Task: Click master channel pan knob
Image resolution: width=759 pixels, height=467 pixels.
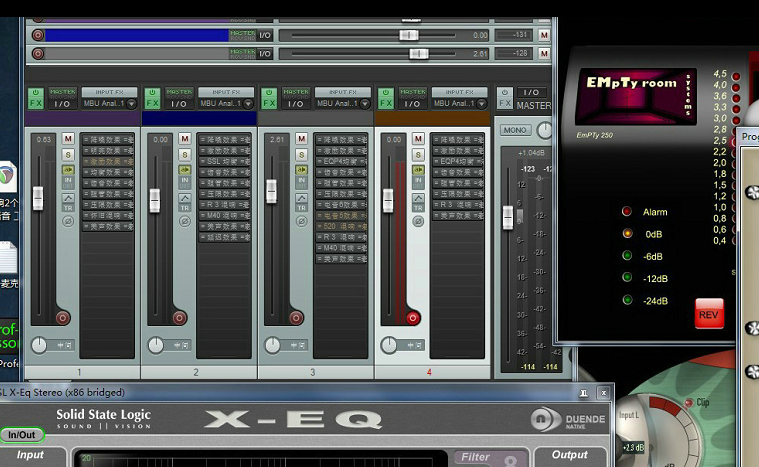Action: pyautogui.click(x=545, y=130)
